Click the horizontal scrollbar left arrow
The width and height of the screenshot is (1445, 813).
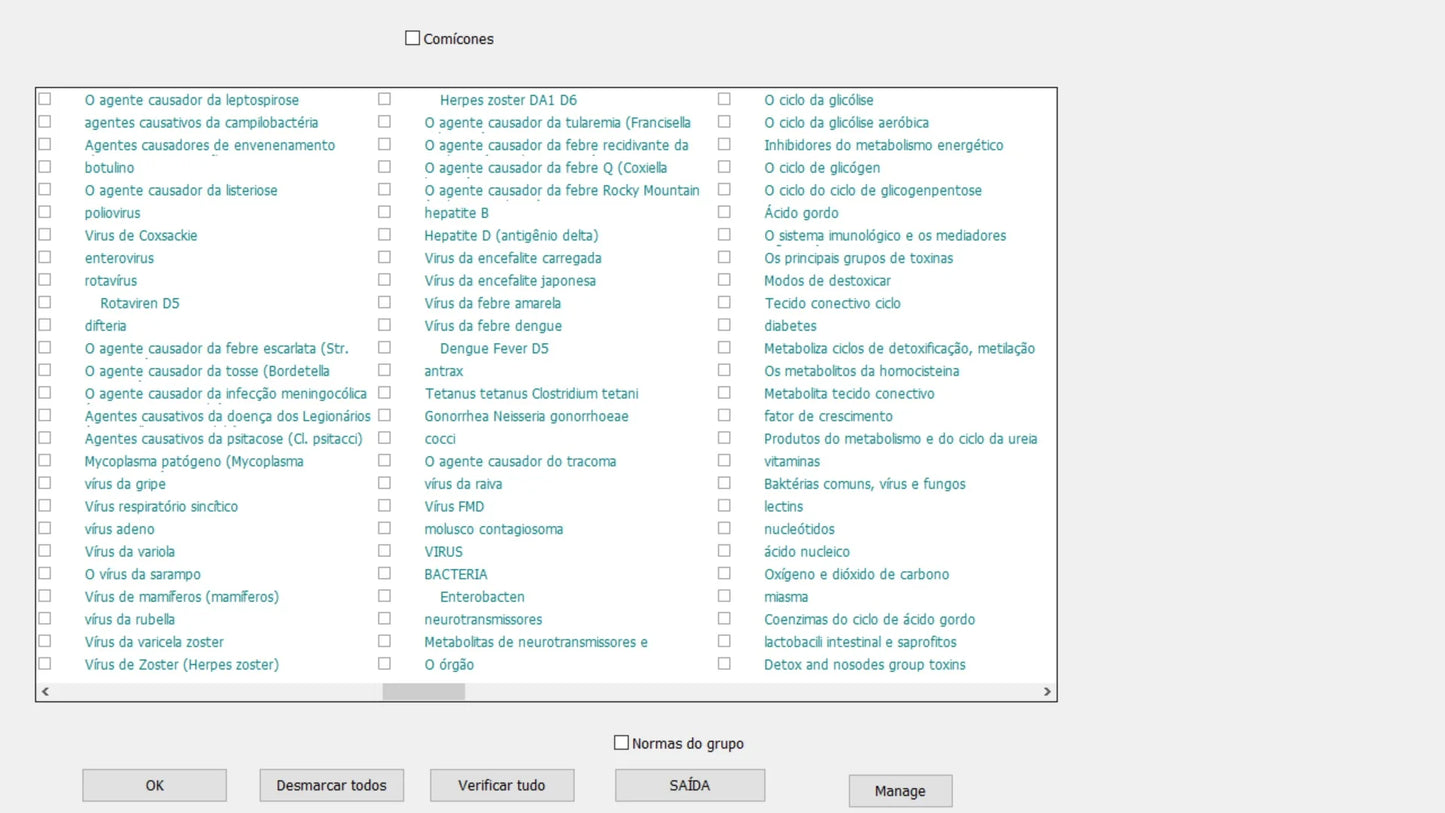[x=45, y=691]
